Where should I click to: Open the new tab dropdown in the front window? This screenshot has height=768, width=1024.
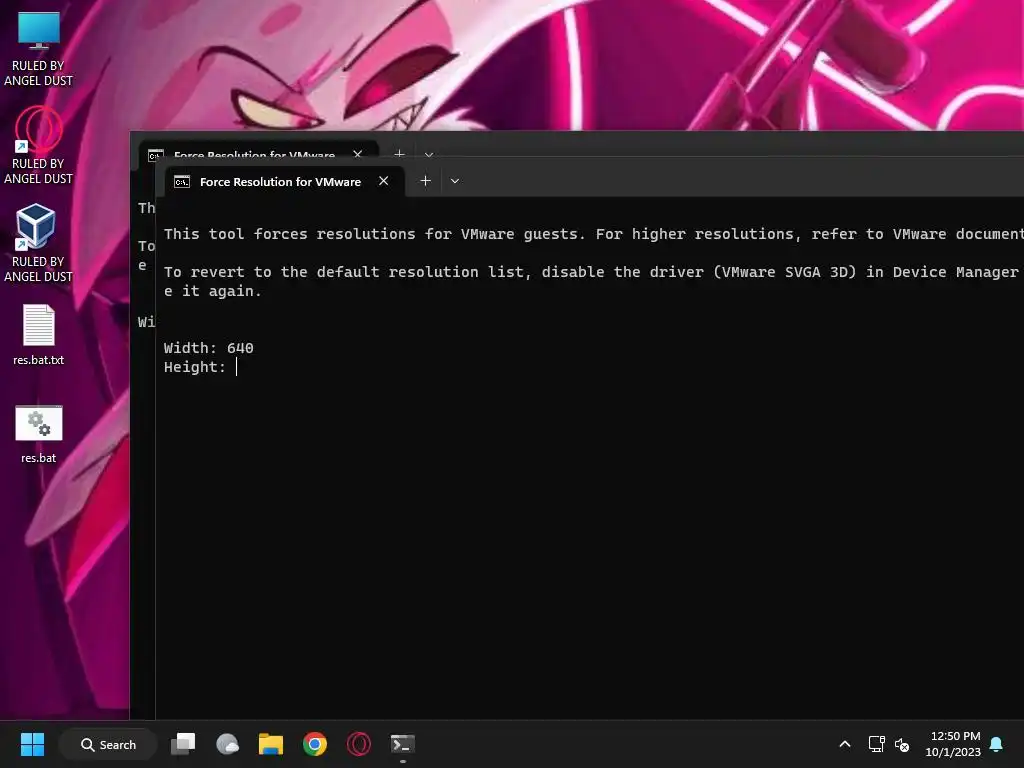[x=455, y=181]
